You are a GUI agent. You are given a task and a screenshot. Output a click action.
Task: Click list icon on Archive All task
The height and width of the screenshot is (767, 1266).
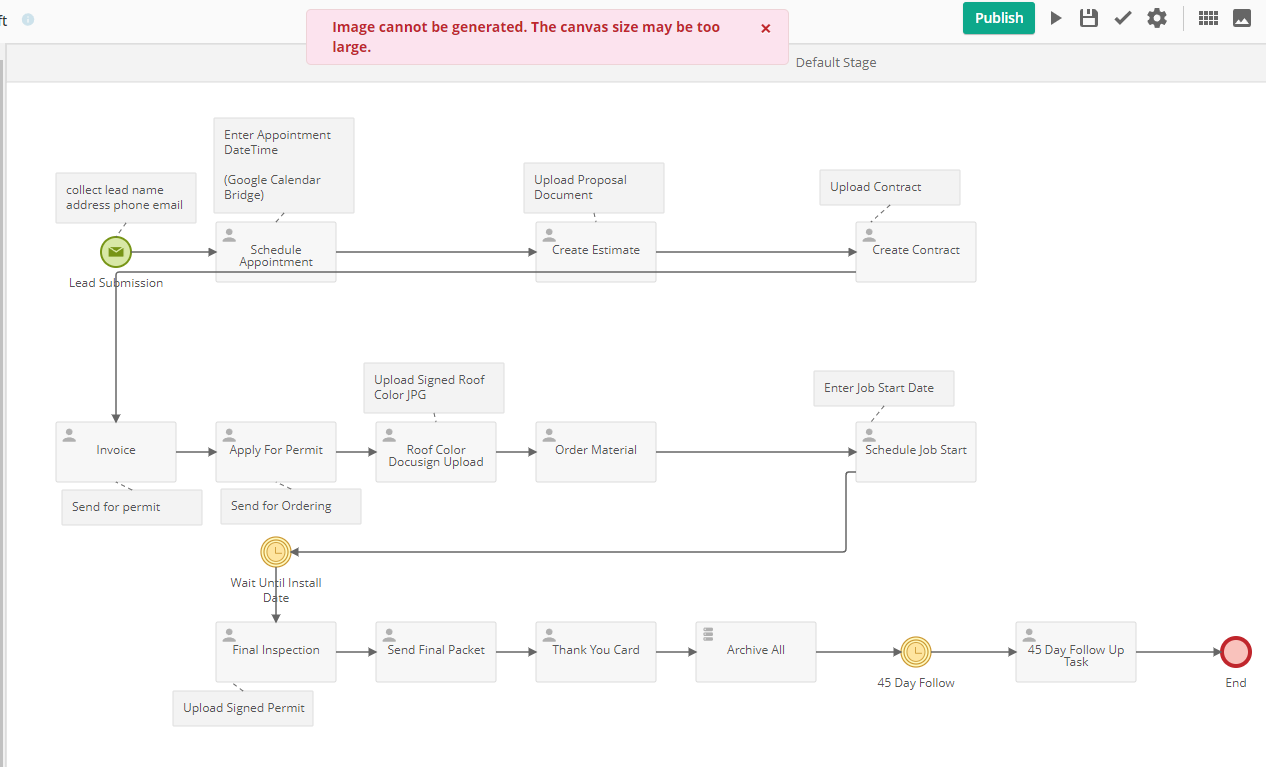tap(708, 634)
